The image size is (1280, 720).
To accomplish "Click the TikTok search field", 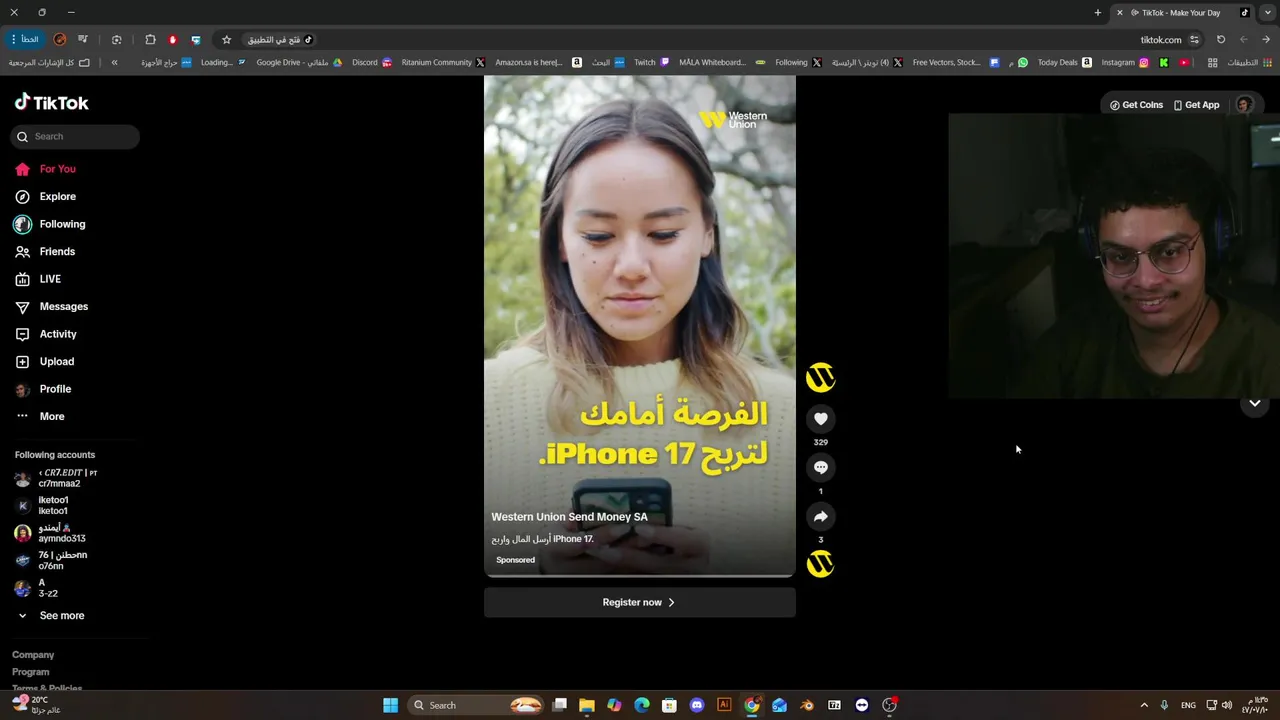I will 75,136.
